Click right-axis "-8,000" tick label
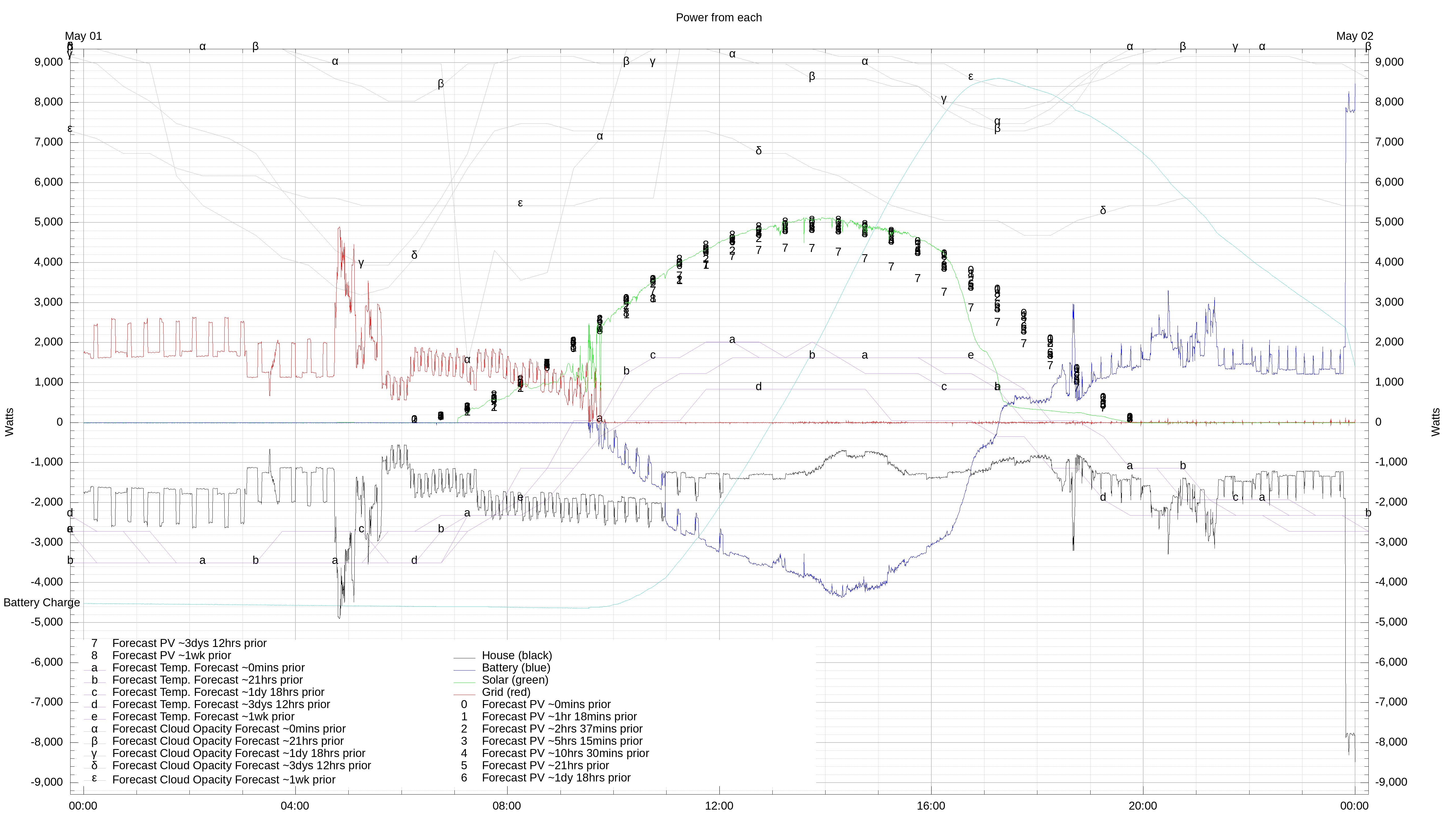The height and width of the screenshot is (819, 1456). [x=1391, y=742]
